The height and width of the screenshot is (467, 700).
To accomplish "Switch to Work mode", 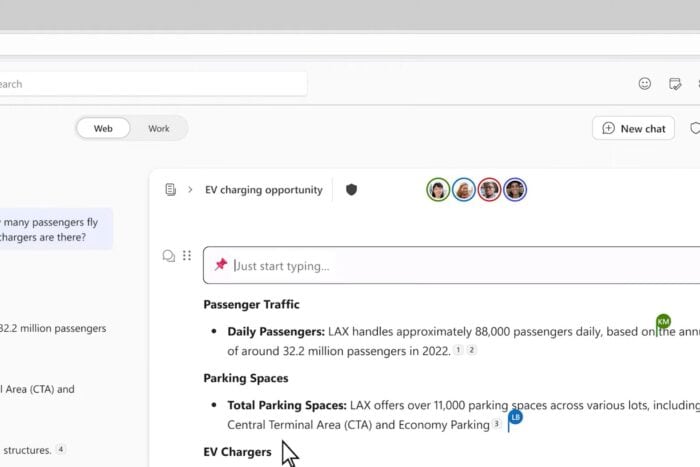I will point(159,128).
